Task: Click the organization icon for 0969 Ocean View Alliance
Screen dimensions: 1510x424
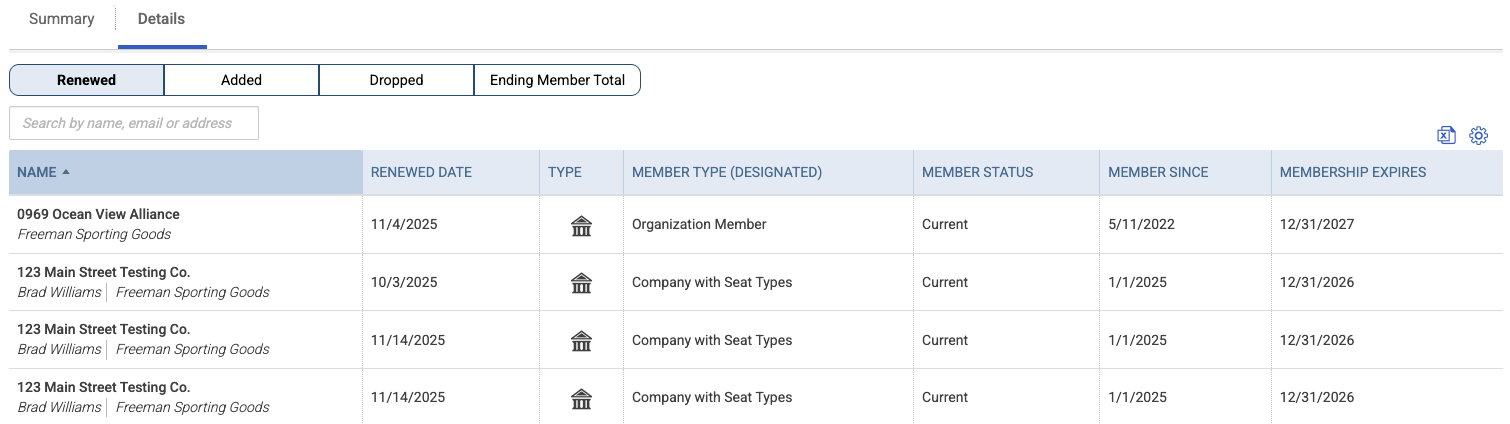Action: (x=581, y=226)
